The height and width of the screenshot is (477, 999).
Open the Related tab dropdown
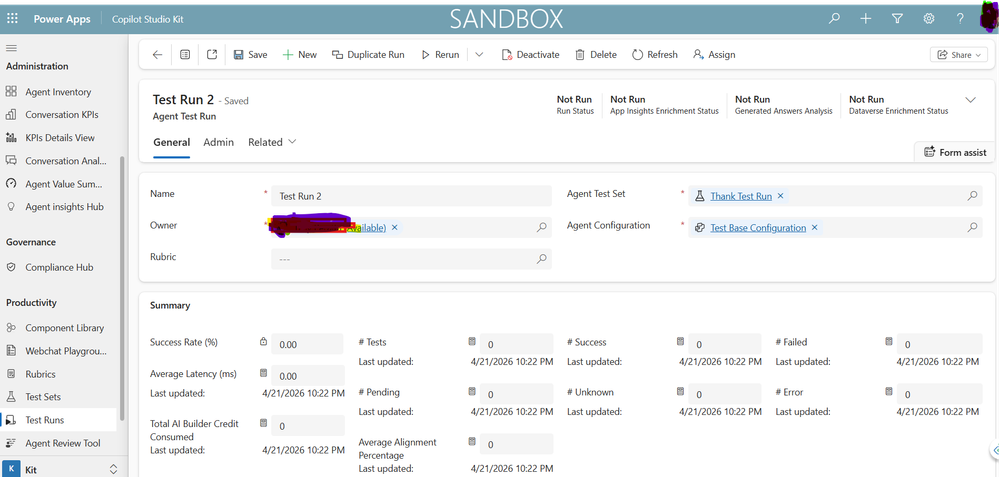point(272,142)
